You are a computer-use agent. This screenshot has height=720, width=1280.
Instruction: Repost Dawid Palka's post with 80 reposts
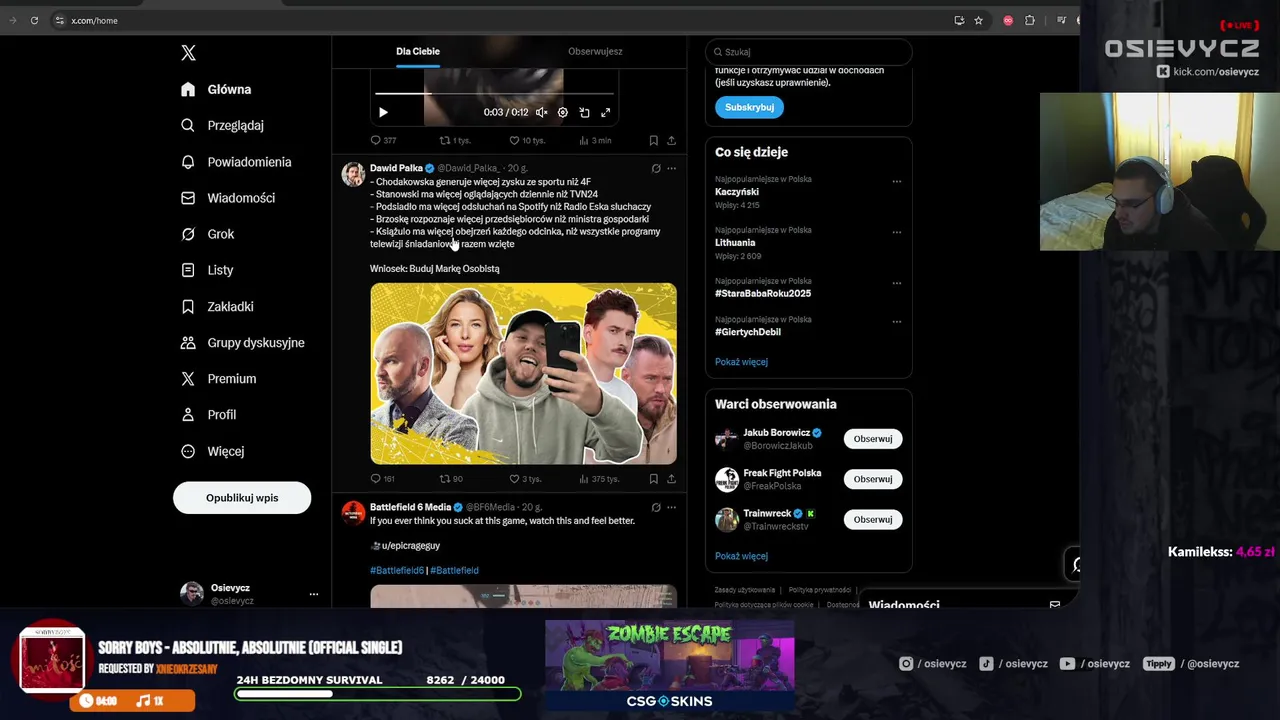451,479
